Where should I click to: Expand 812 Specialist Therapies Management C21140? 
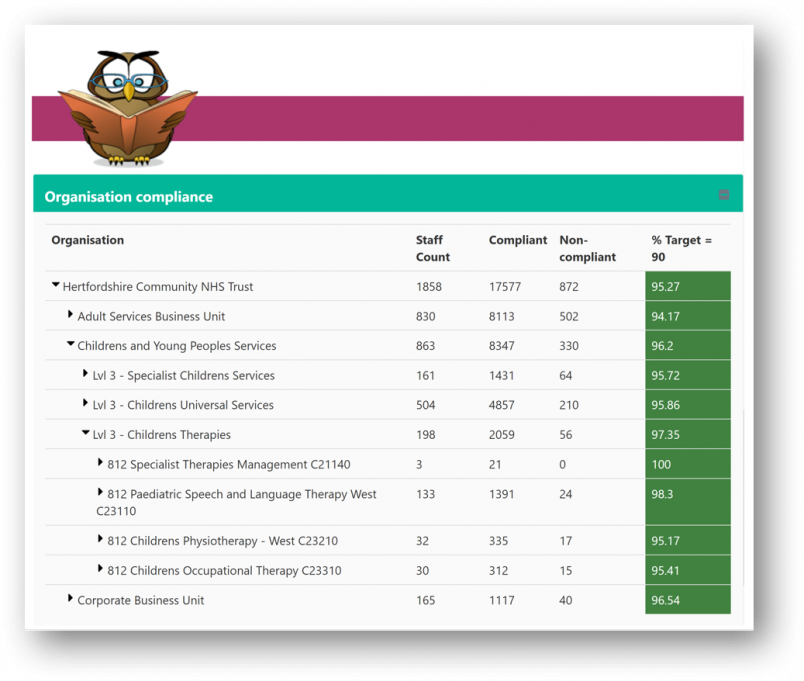pos(100,463)
